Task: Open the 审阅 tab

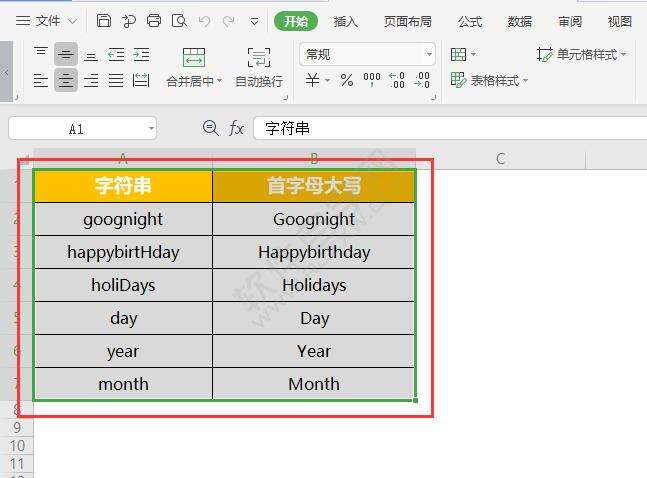Action: (x=569, y=21)
